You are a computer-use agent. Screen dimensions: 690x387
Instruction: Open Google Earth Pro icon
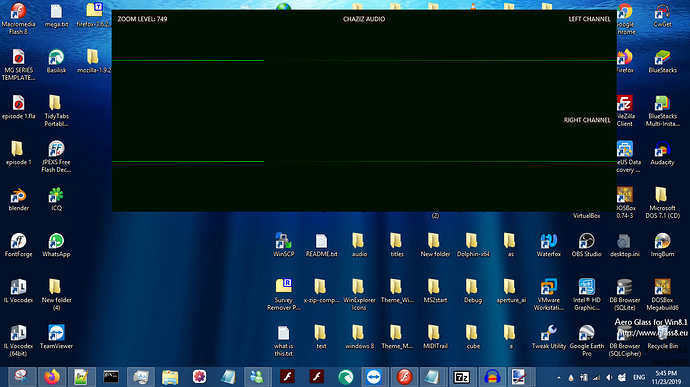point(586,340)
